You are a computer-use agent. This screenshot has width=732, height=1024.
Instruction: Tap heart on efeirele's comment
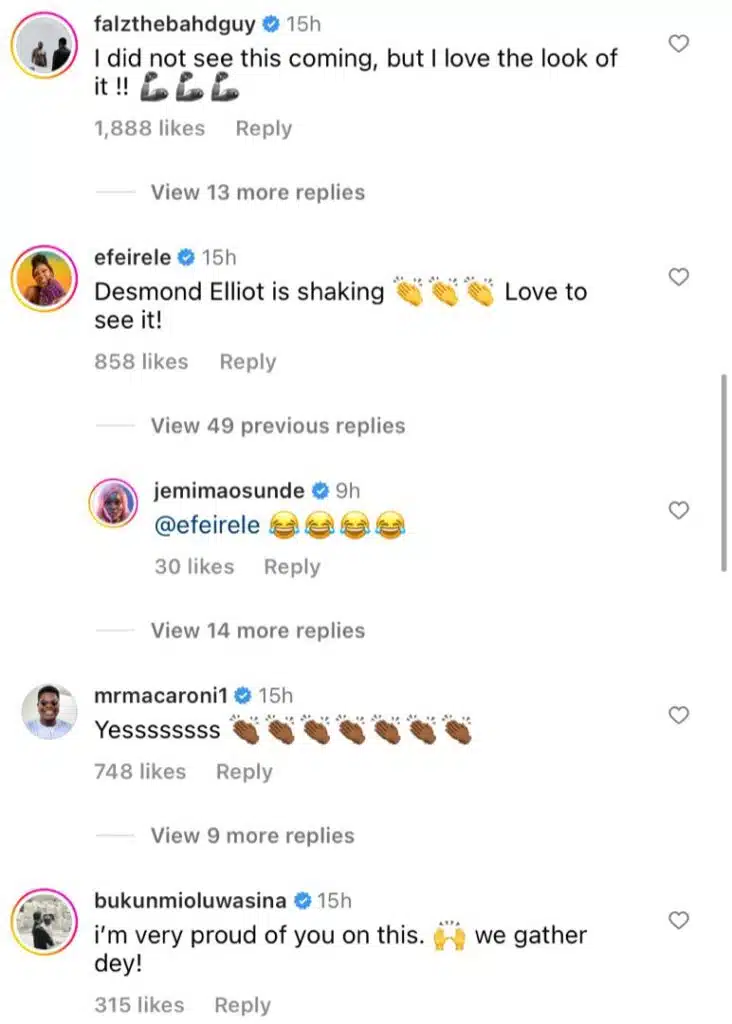[679, 277]
